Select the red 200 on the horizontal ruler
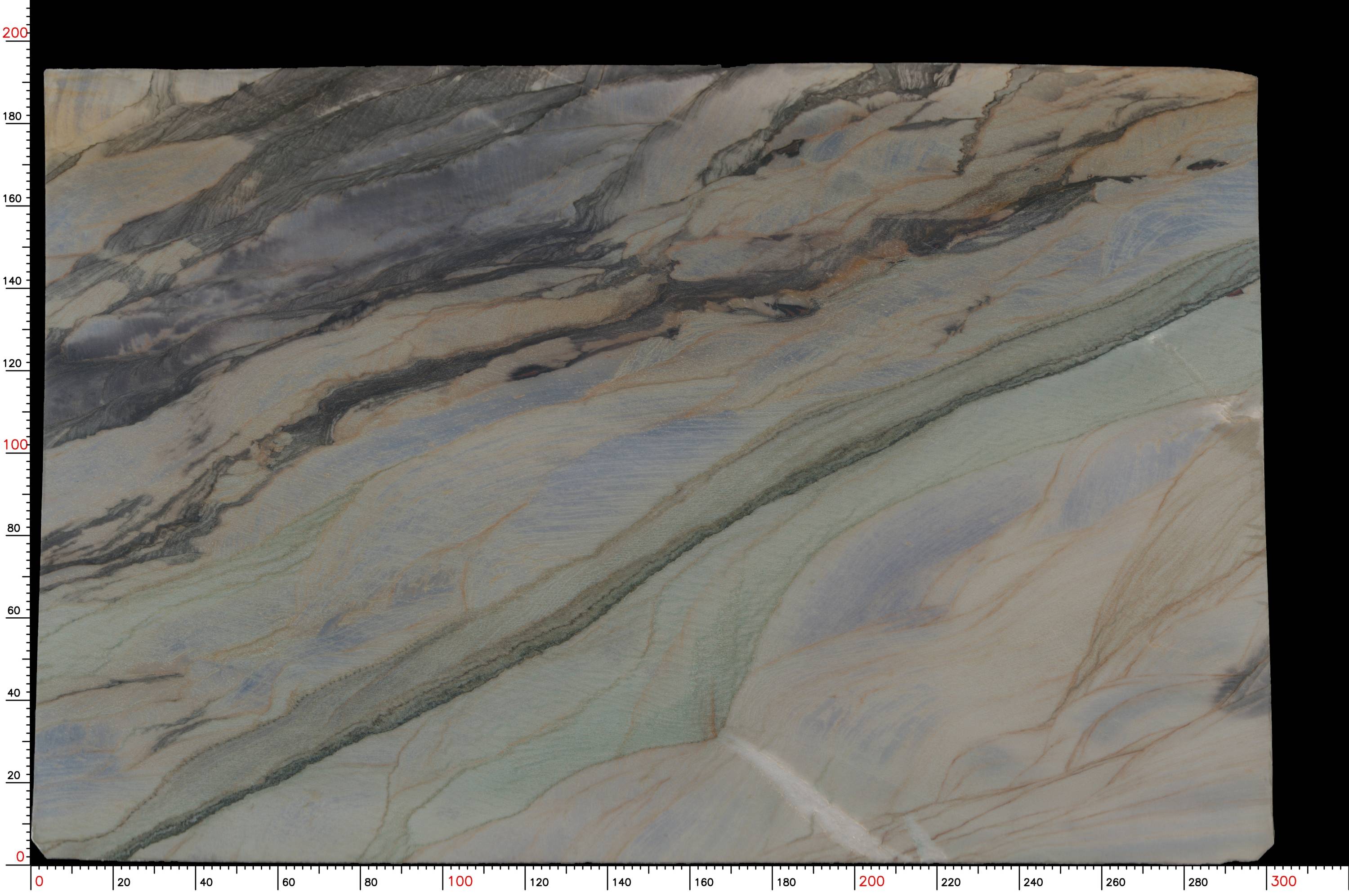 click(x=872, y=881)
